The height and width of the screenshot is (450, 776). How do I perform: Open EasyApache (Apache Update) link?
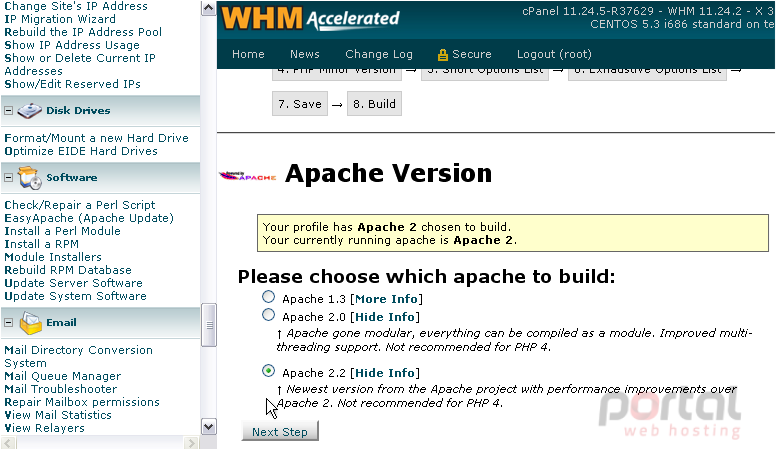(x=89, y=218)
